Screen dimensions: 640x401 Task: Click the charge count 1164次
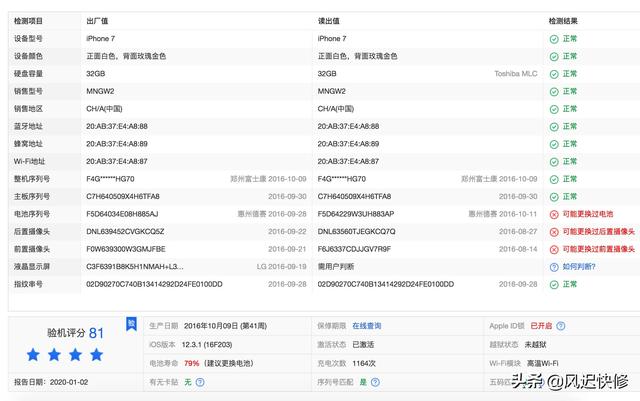364,363
